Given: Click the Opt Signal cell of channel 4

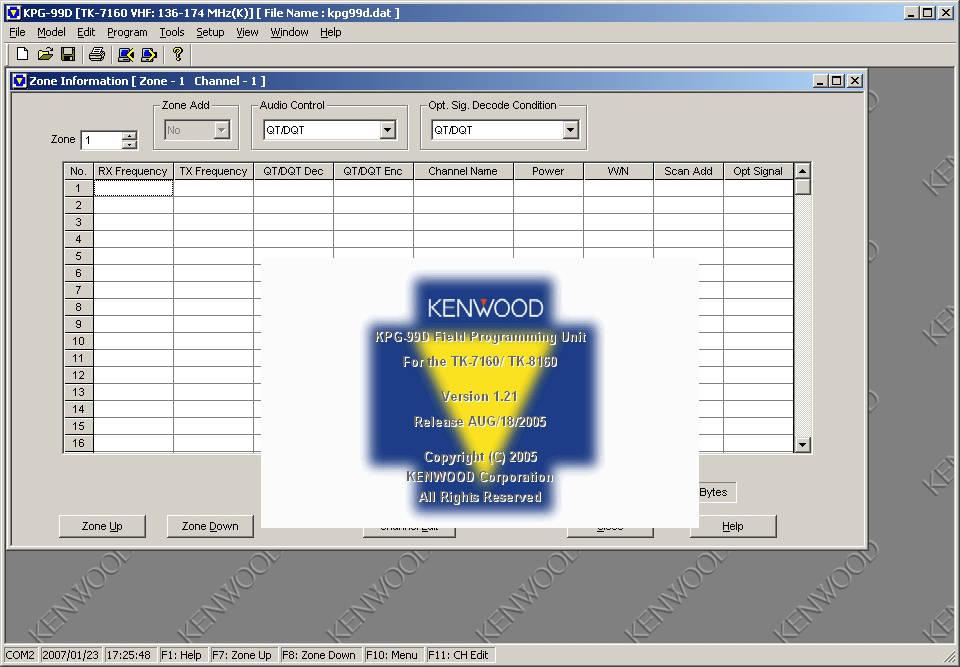Looking at the screenshot, I should (x=758, y=239).
